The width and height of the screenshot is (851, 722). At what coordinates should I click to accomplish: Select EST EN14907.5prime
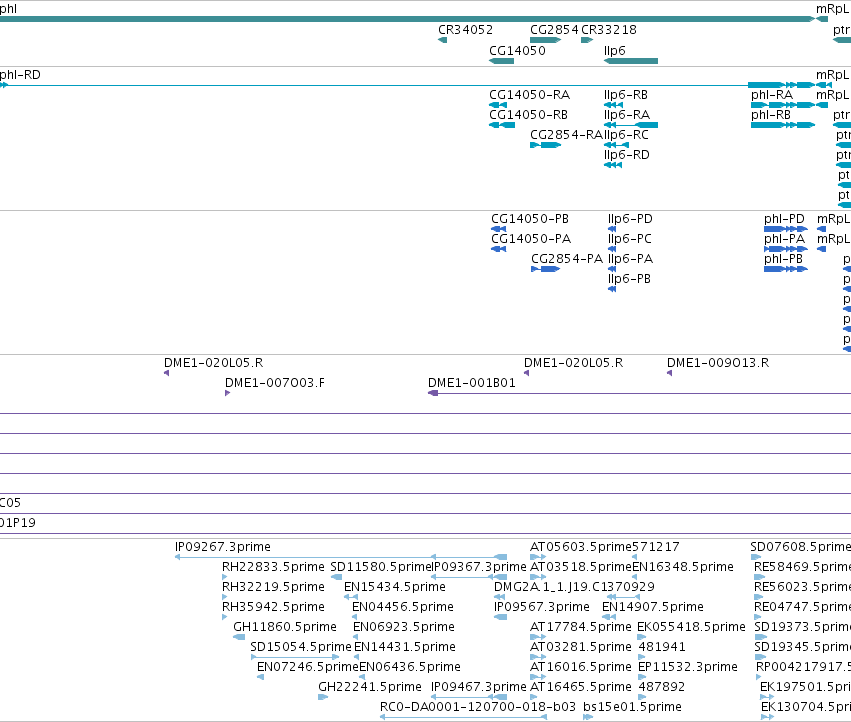click(609, 617)
